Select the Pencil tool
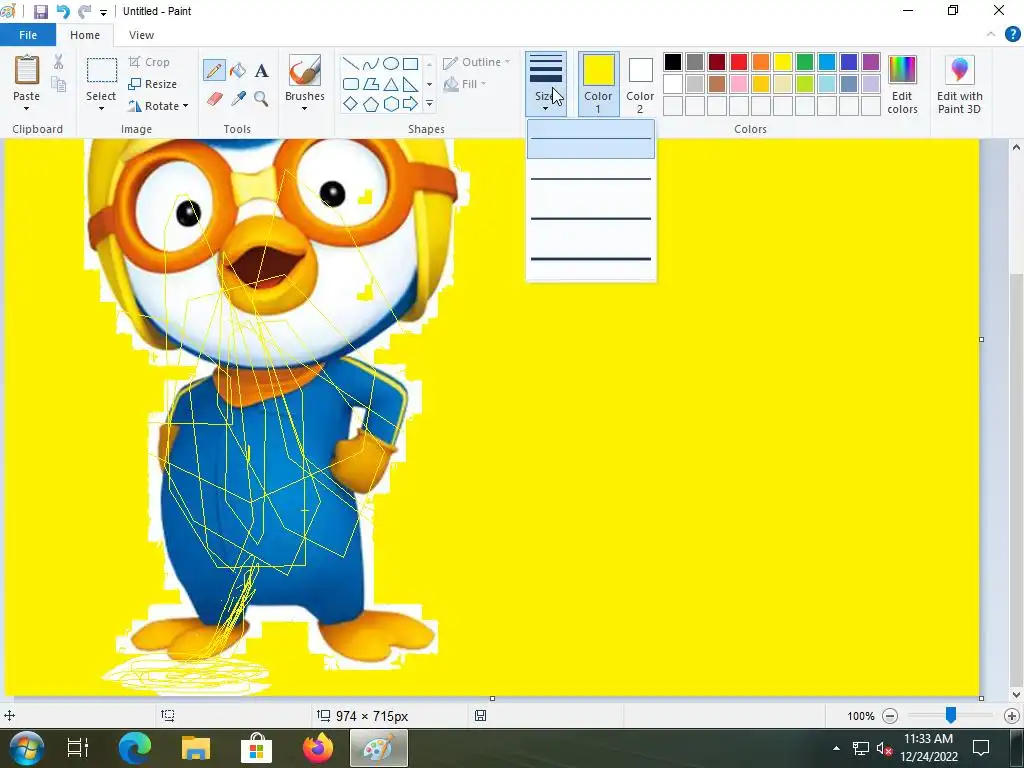This screenshot has width=1024, height=768. click(x=214, y=70)
